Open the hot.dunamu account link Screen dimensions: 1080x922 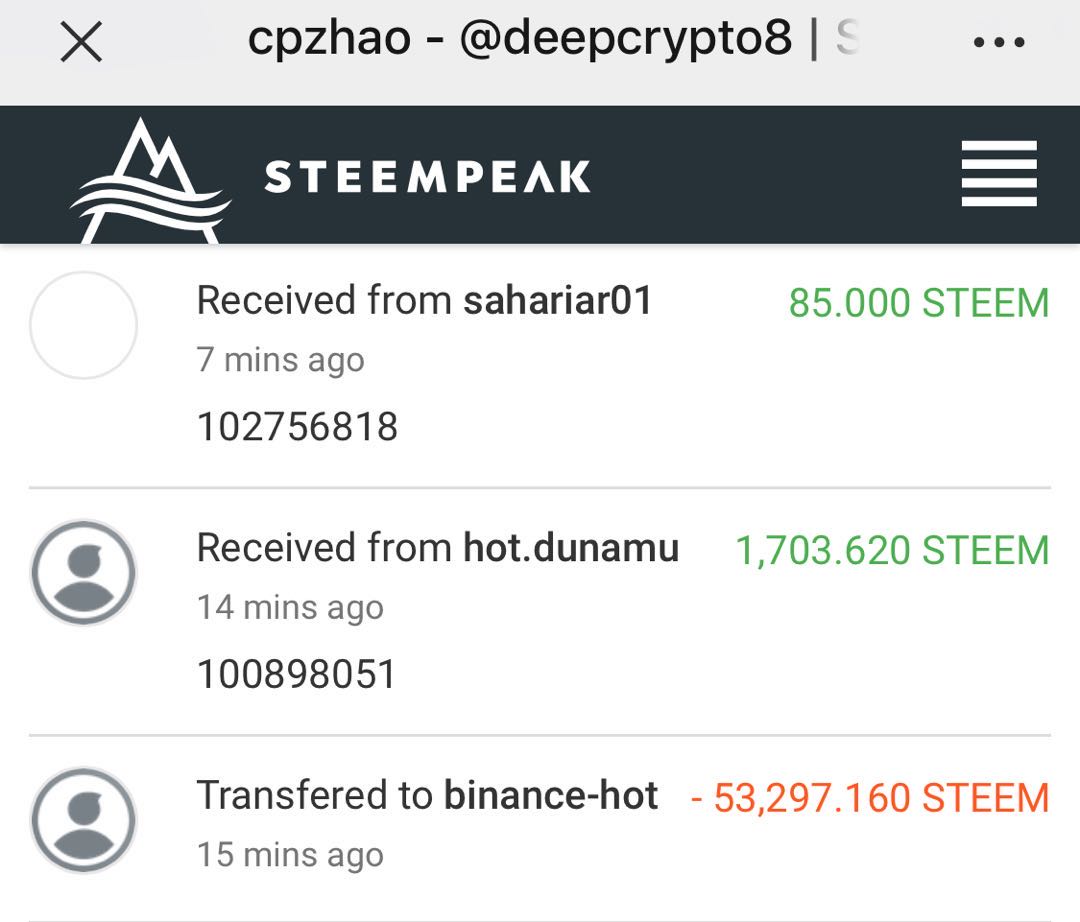click(571, 548)
